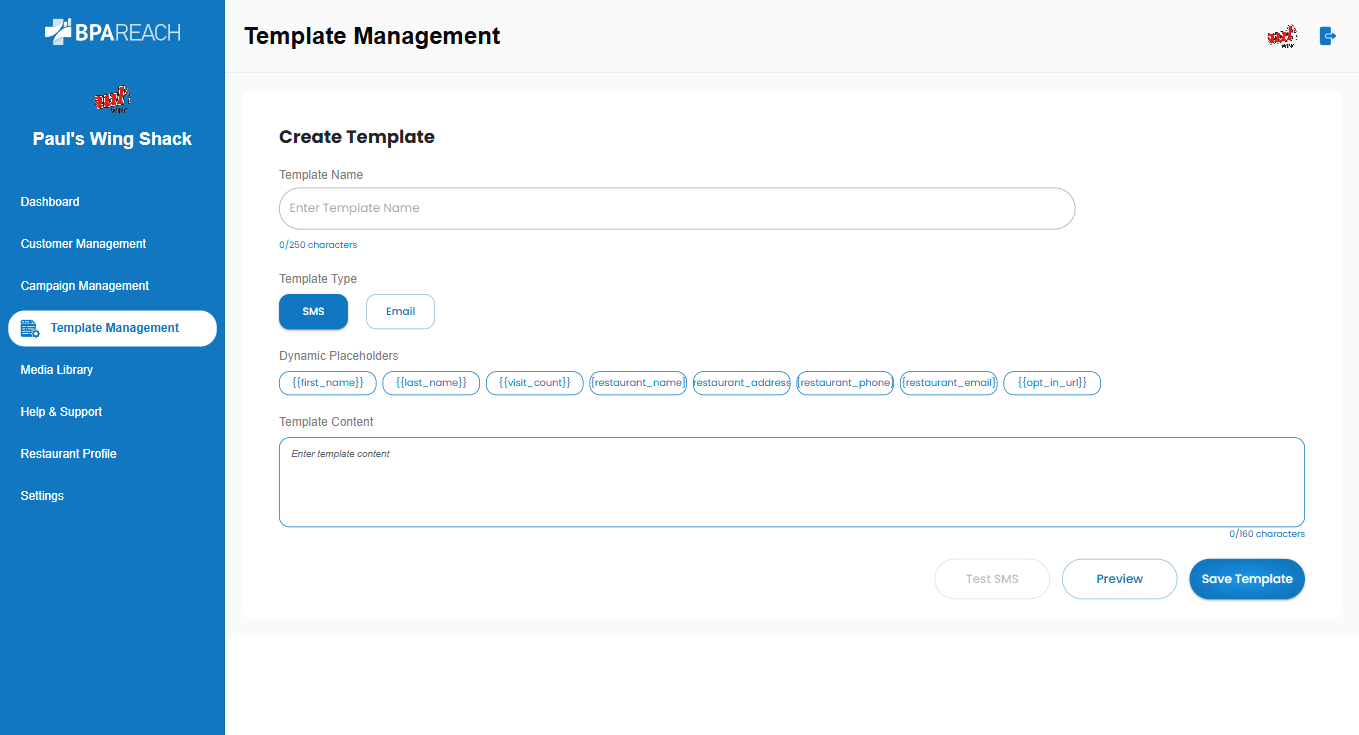This screenshot has width=1359, height=735.
Task: Go to Customer Management
Action: click(x=83, y=244)
